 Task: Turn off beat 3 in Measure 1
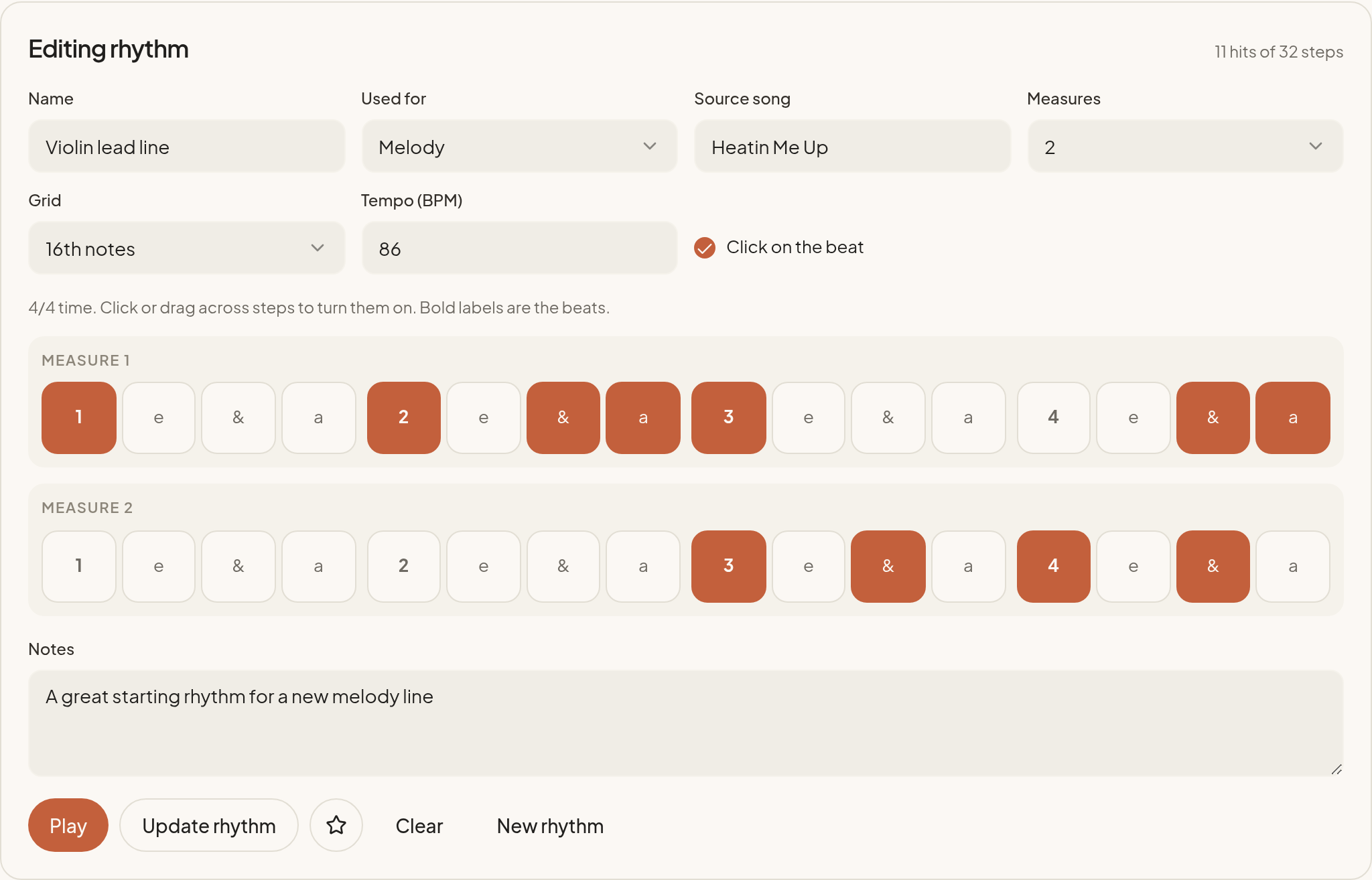coord(729,418)
